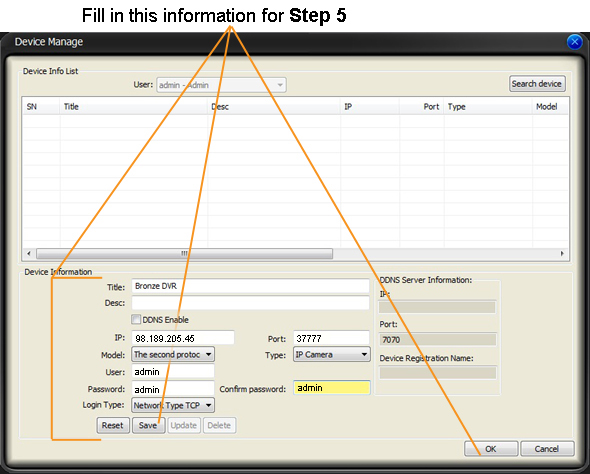
Task: Cancel the Device Manage dialog
Action: pyautogui.click(x=547, y=448)
